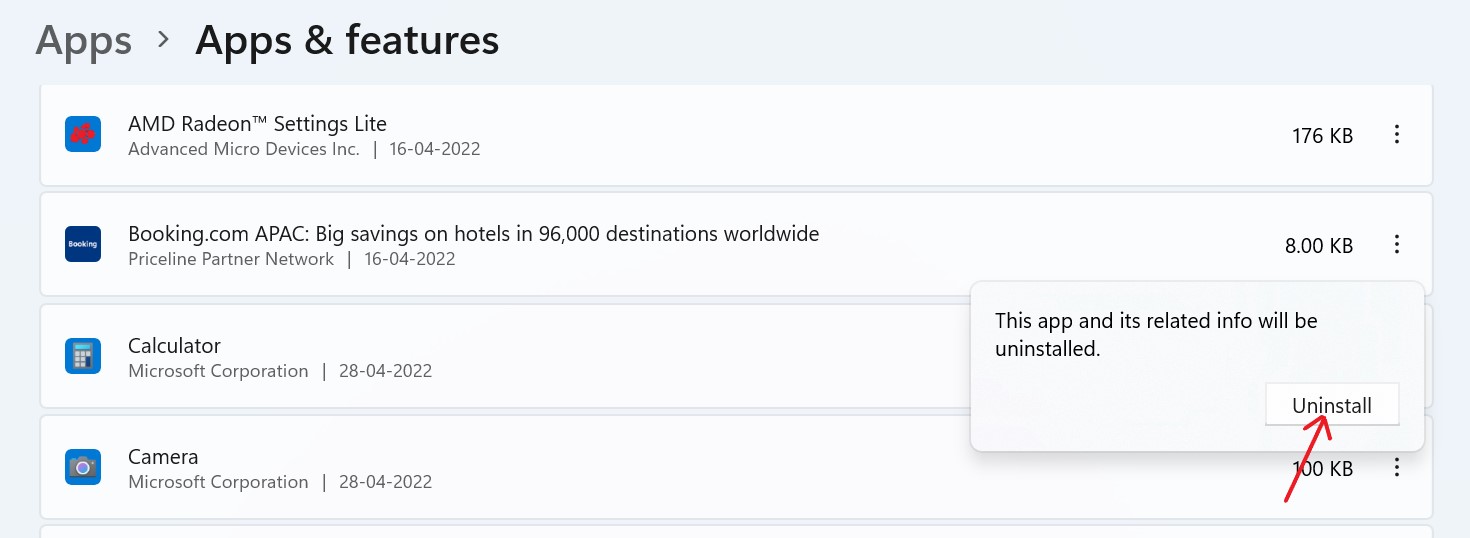
Task: Click the 8.00 KB size value
Action: click(1318, 245)
